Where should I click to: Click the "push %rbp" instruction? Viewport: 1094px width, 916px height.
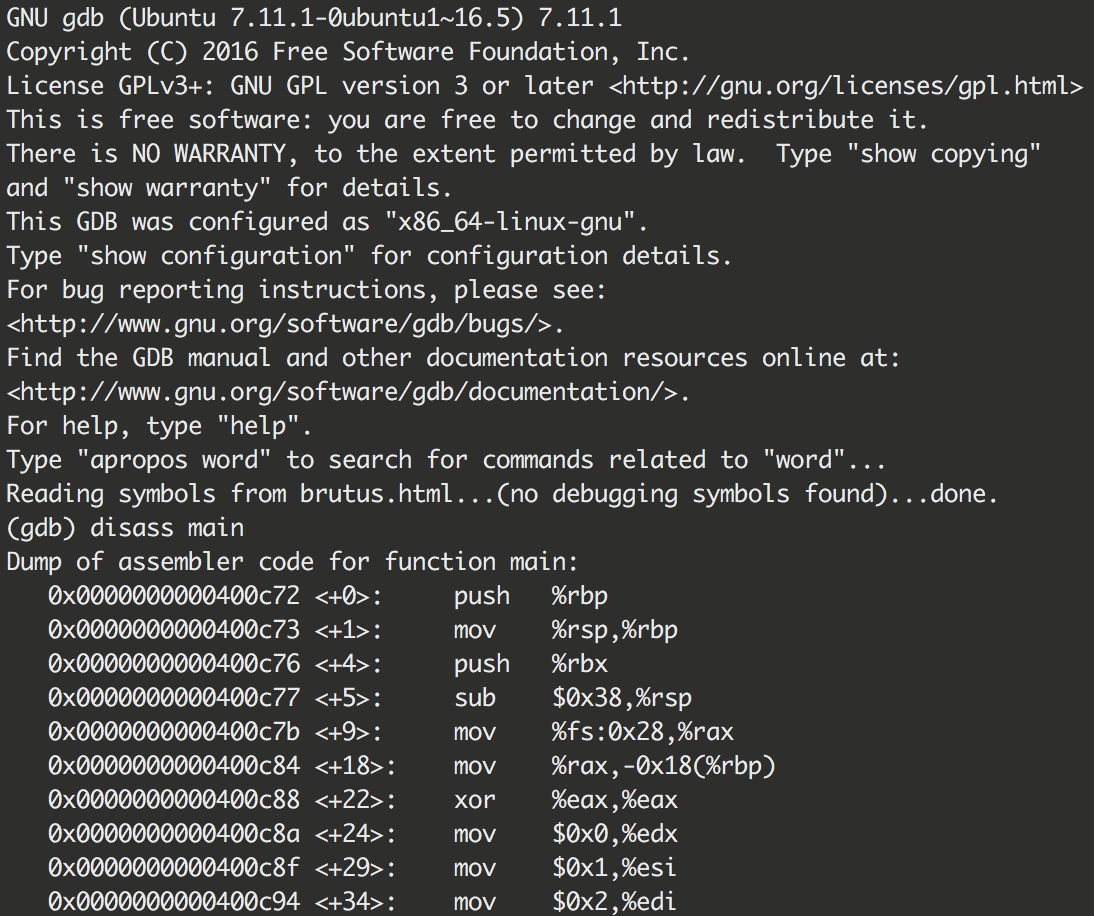pos(530,596)
